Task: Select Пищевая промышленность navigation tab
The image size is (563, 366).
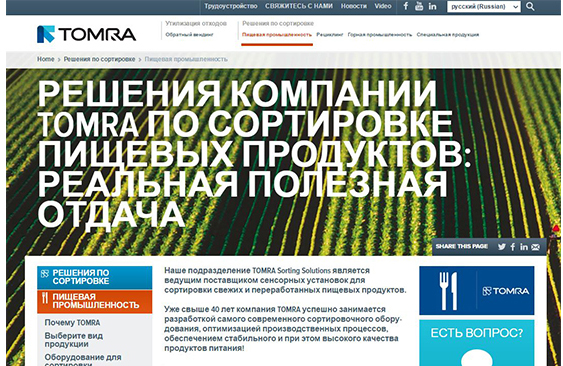Action: pyautogui.click(x=277, y=35)
